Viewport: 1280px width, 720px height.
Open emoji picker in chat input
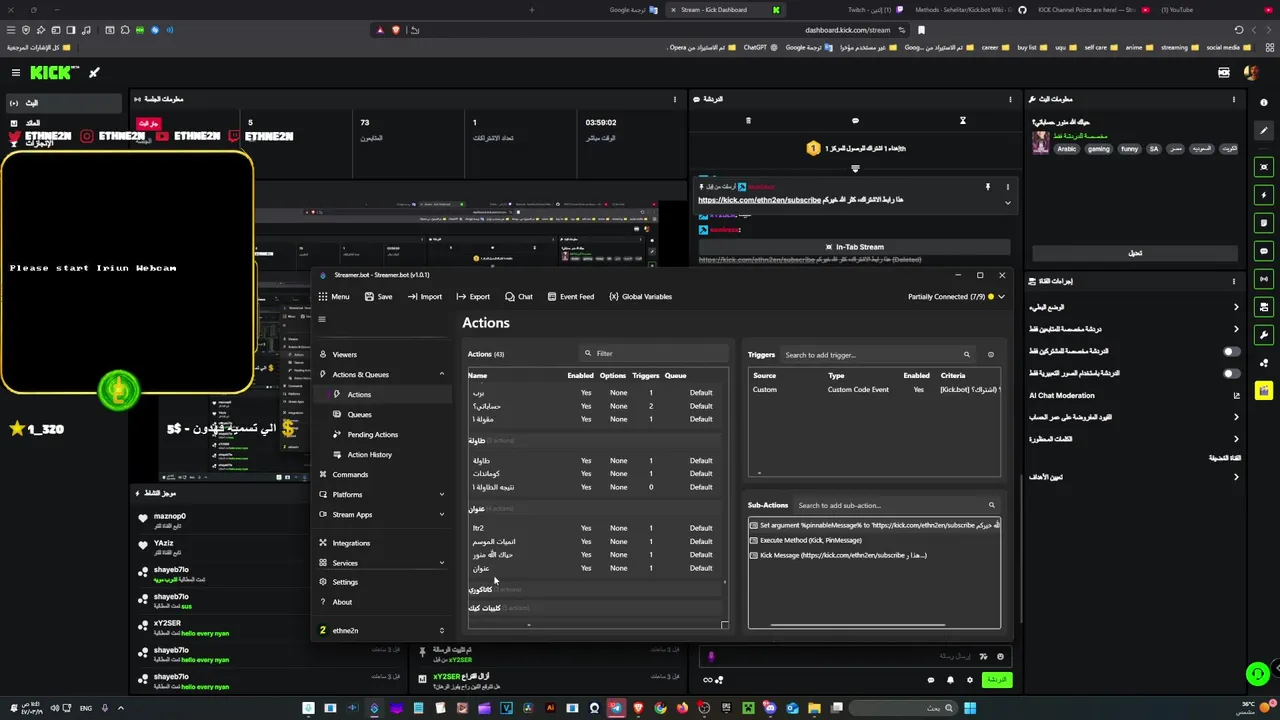1000,656
